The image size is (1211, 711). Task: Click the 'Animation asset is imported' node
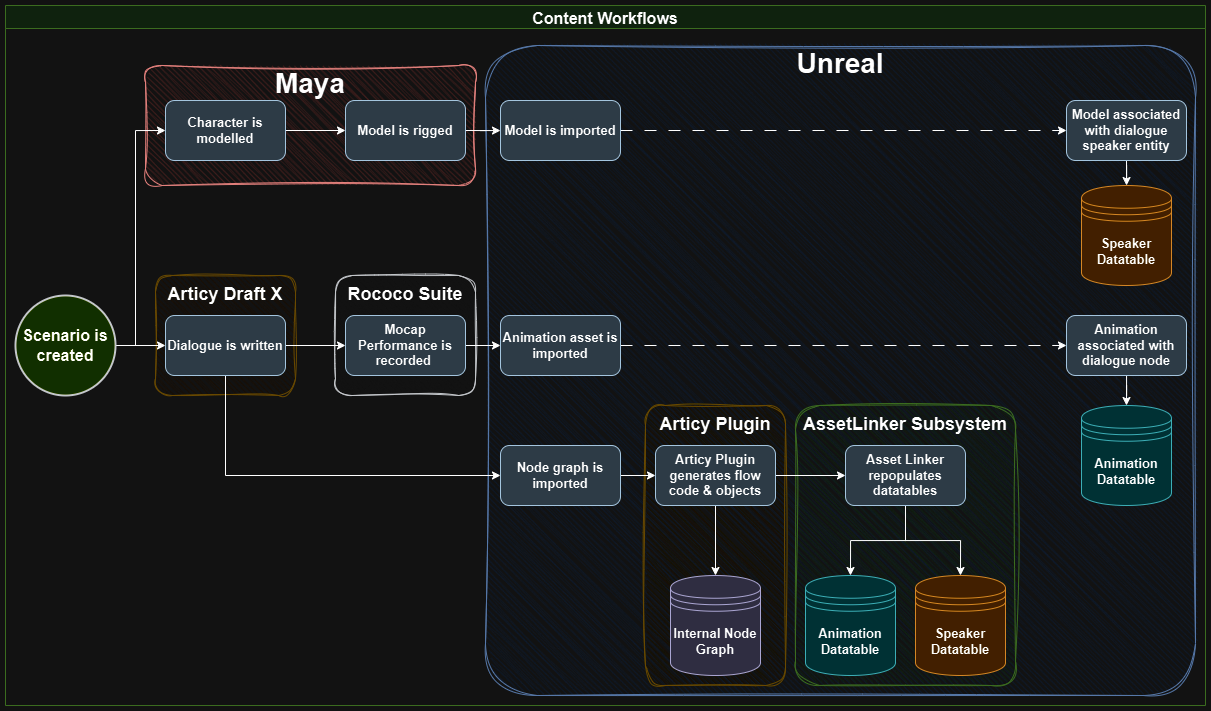[560, 345]
